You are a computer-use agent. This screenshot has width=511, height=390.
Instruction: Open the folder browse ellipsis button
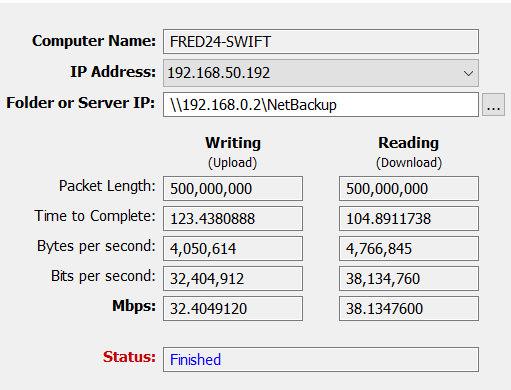[493, 105]
